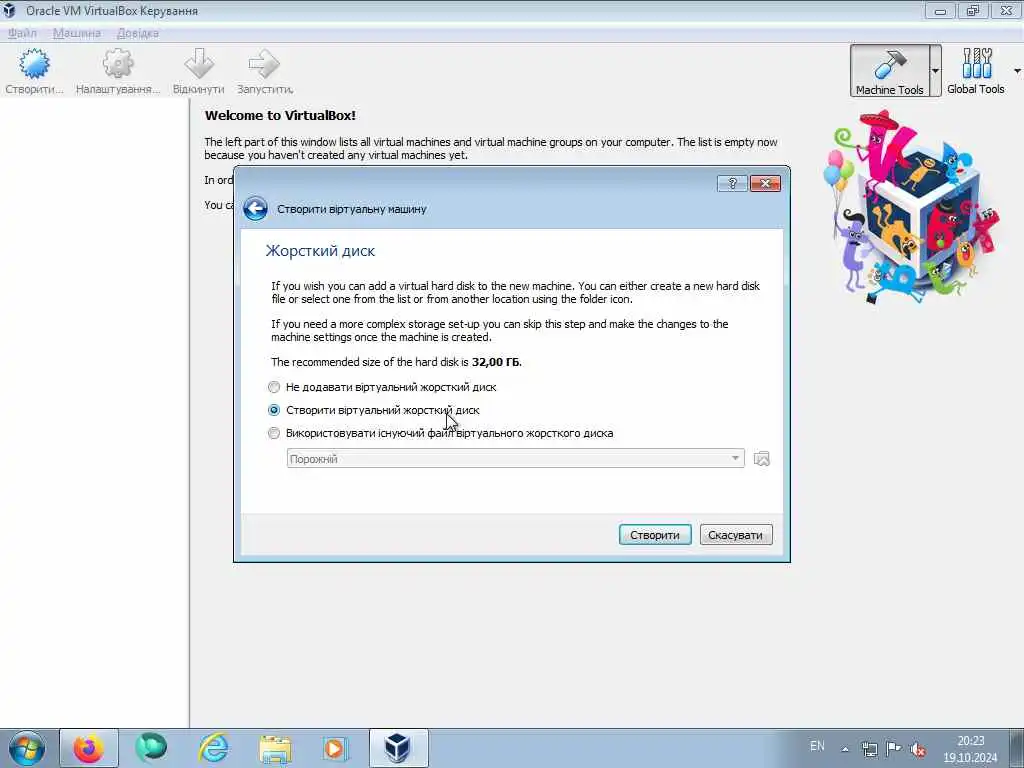
Task: Open the Довідка menu
Action: click(x=137, y=33)
